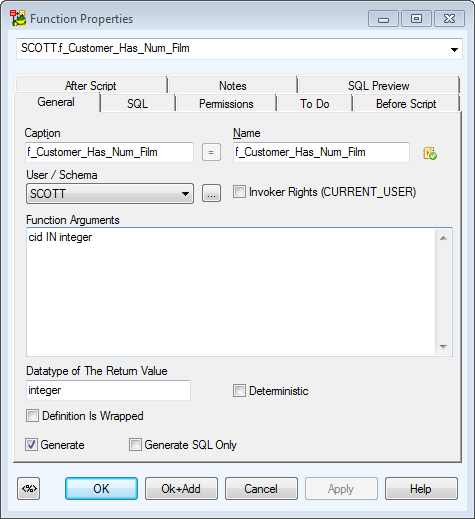Image resolution: width=475 pixels, height=519 pixels.
Task: Open the SQL tab
Action: tap(137, 104)
